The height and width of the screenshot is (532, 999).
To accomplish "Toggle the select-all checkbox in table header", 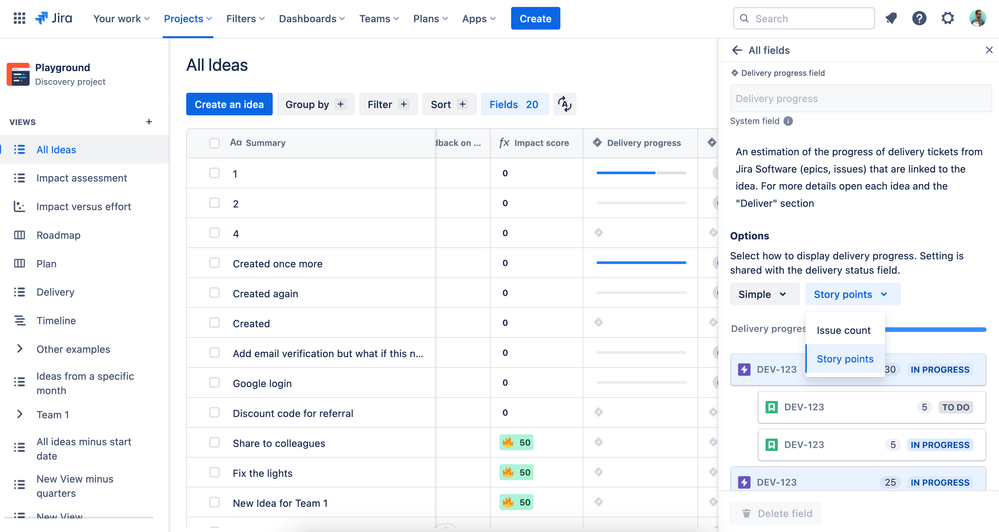I will [214, 143].
